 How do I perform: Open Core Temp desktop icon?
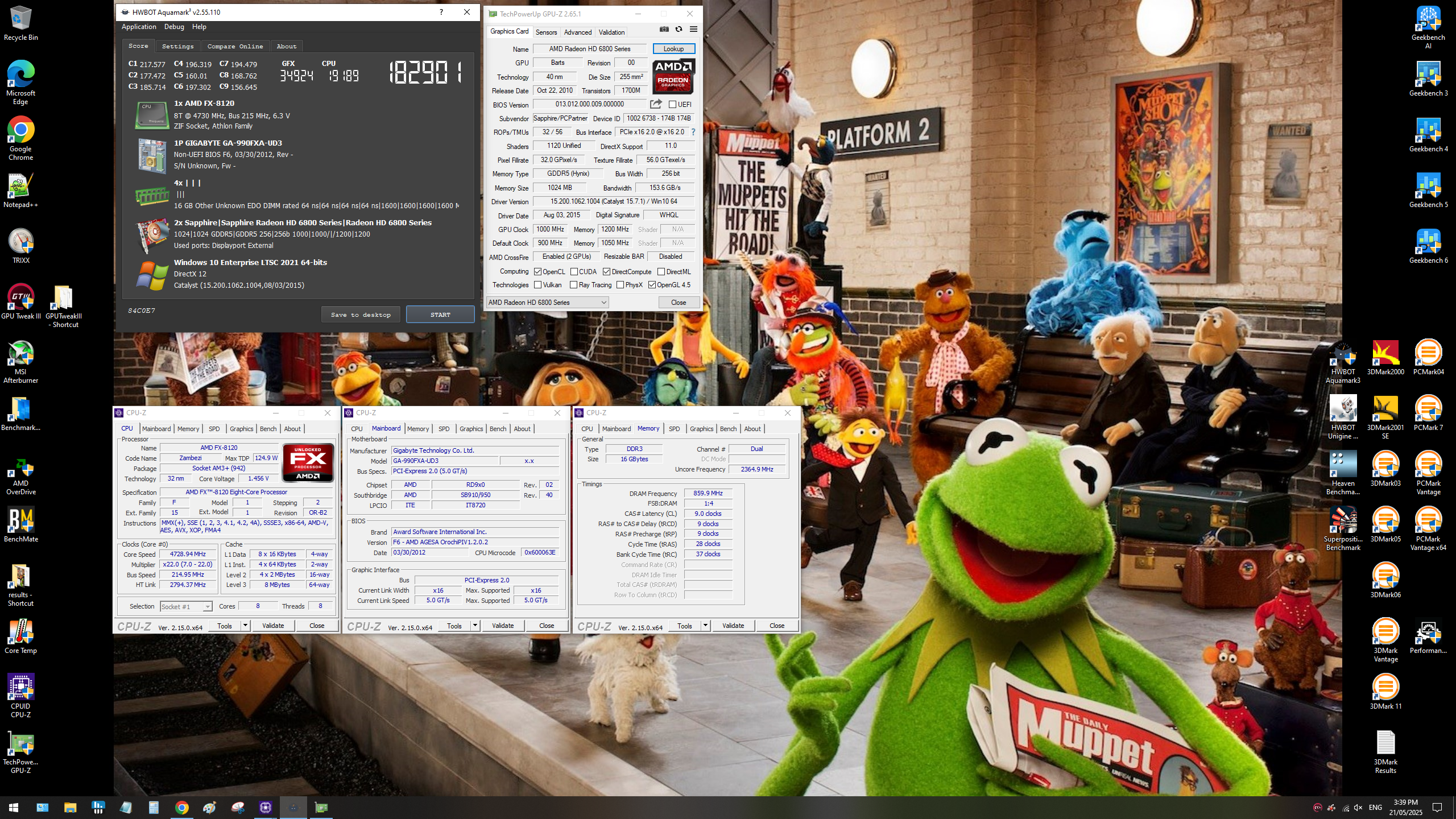(21, 636)
